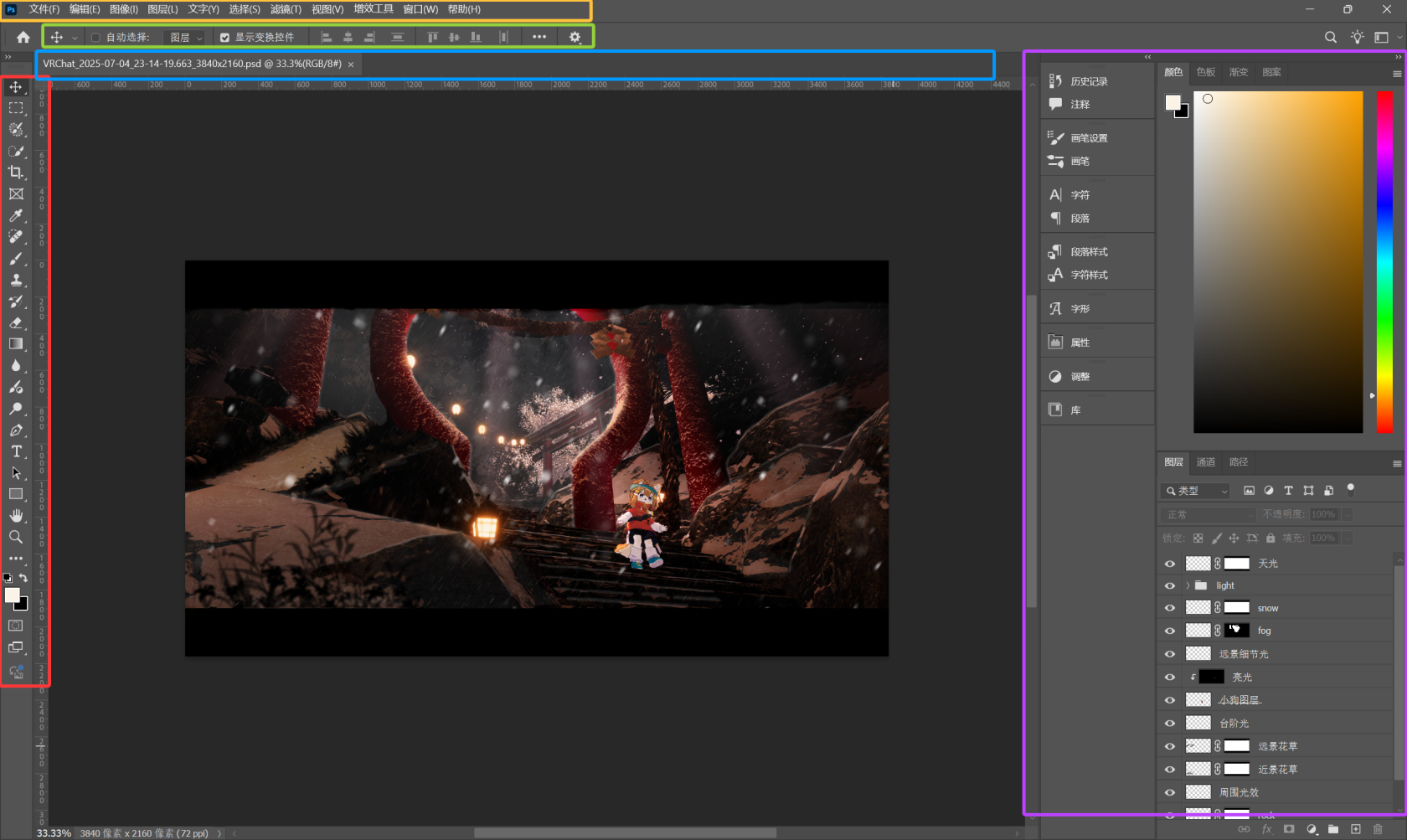The image size is (1407, 840).
Task: Select the Eyedropper tool
Action: [x=16, y=215]
